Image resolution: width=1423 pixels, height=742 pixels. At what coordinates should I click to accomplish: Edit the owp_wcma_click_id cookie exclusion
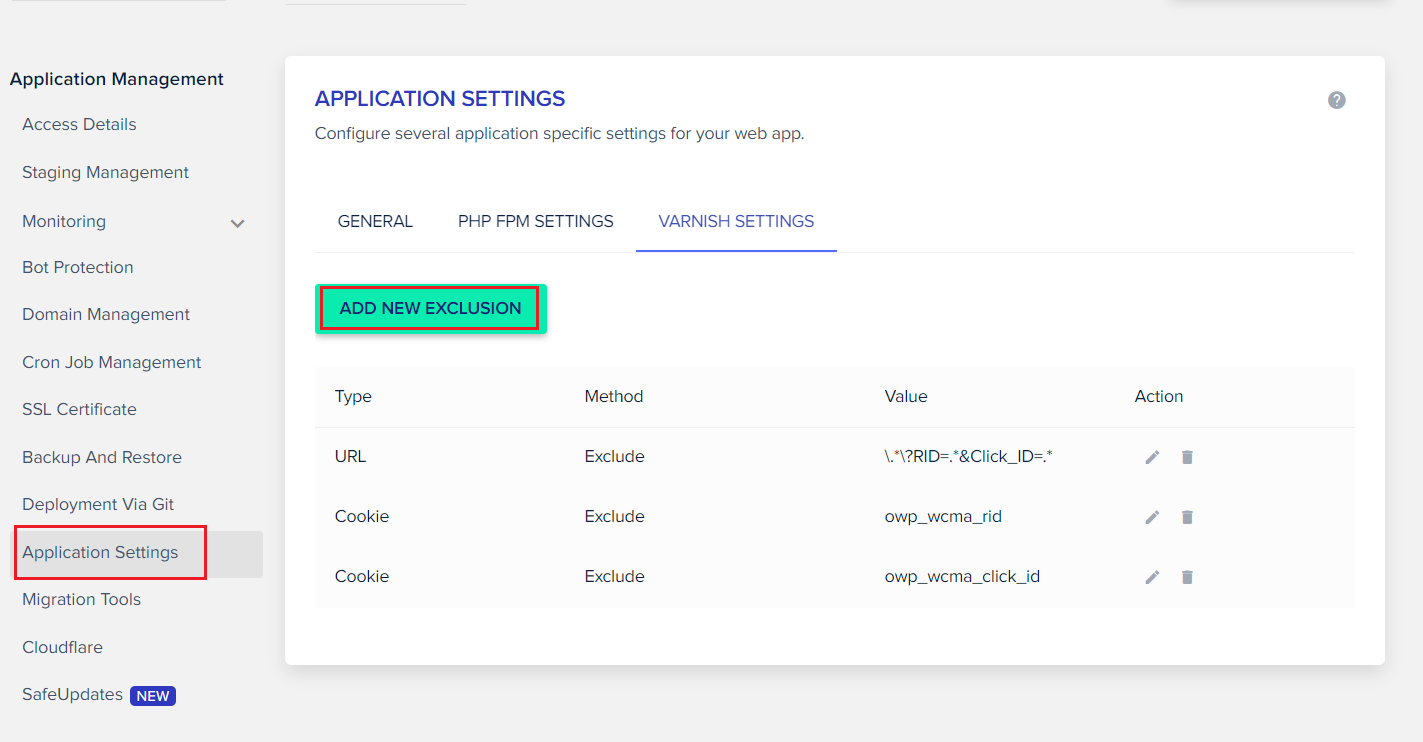pos(1152,577)
